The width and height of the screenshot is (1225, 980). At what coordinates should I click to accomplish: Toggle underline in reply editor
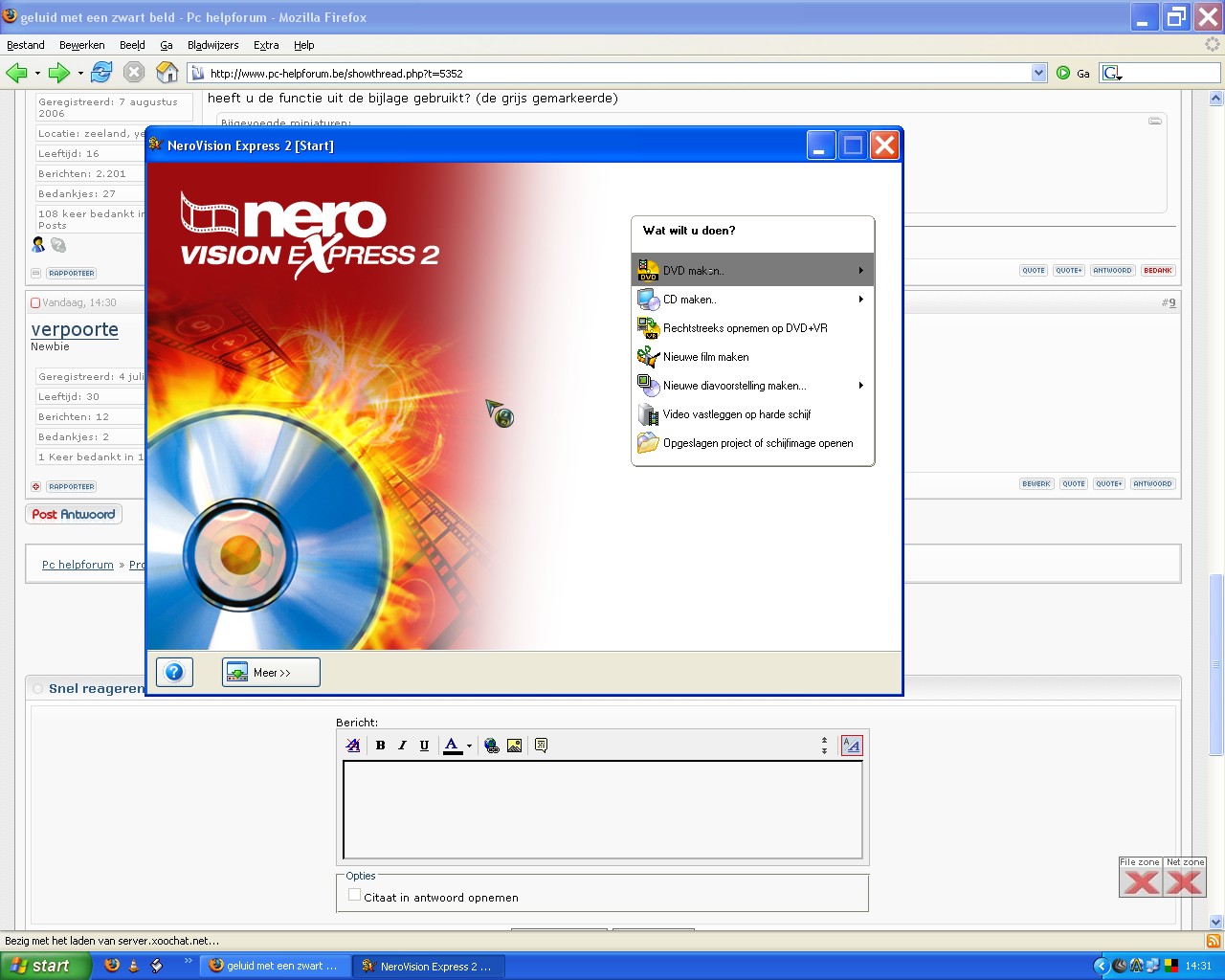tap(424, 746)
